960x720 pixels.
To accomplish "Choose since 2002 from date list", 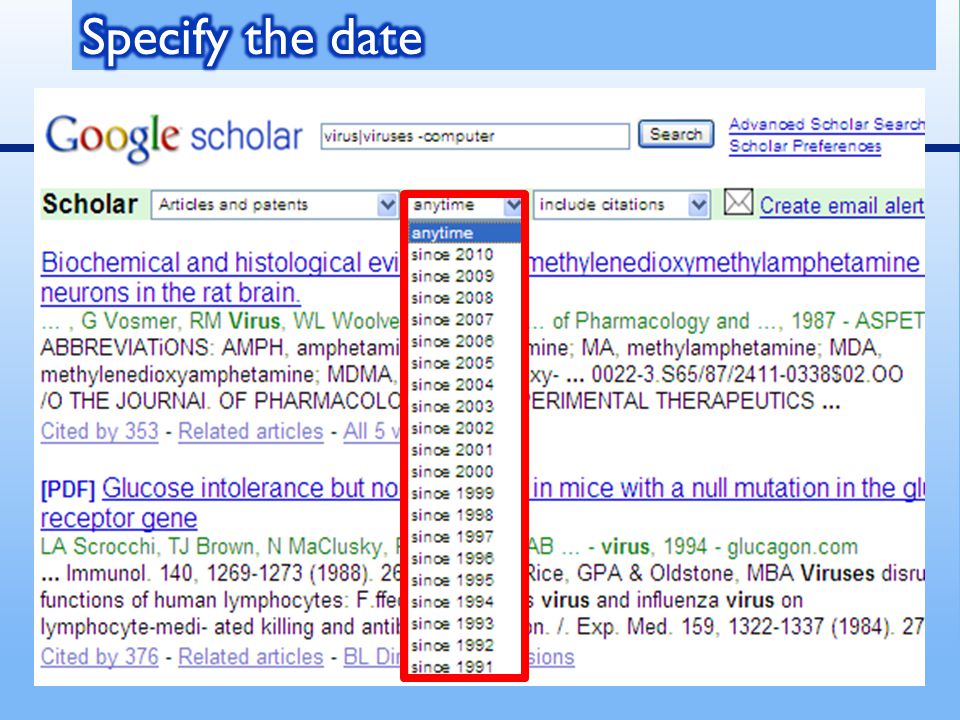I will 465,429.
